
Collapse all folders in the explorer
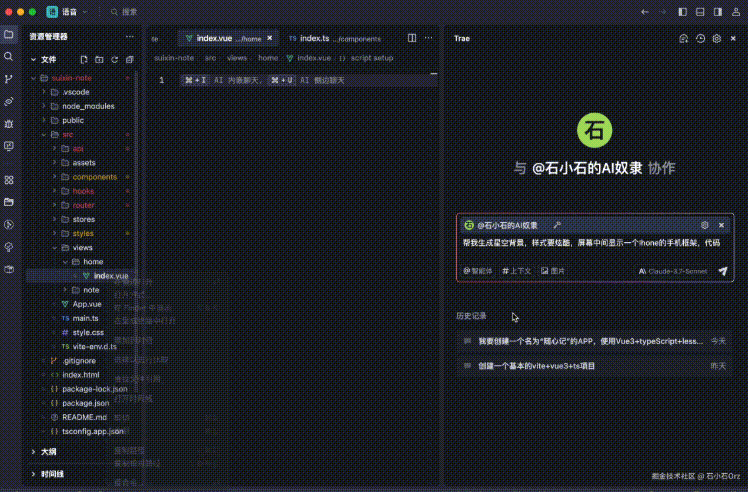130,60
